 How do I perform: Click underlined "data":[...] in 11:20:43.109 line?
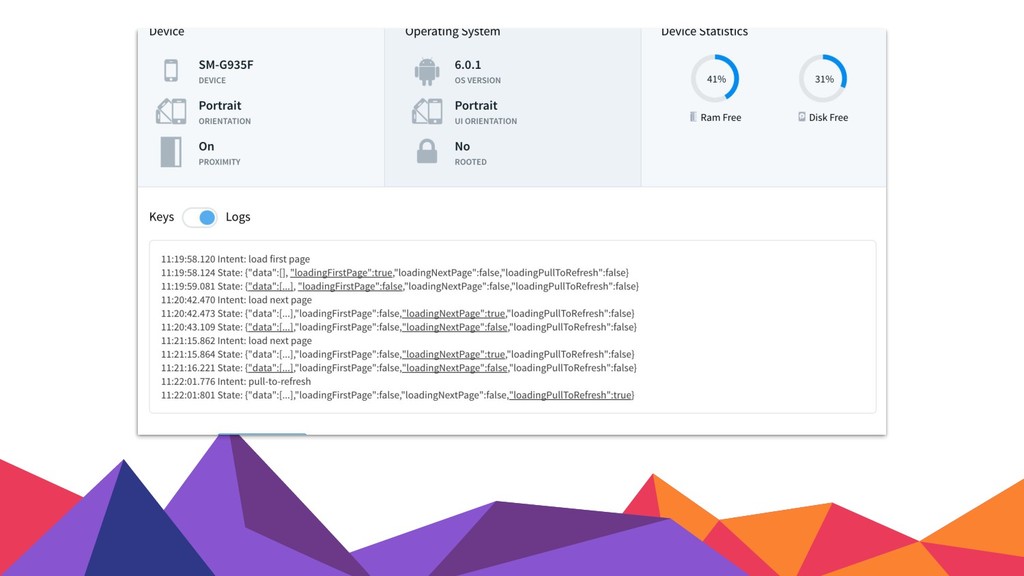270,327
